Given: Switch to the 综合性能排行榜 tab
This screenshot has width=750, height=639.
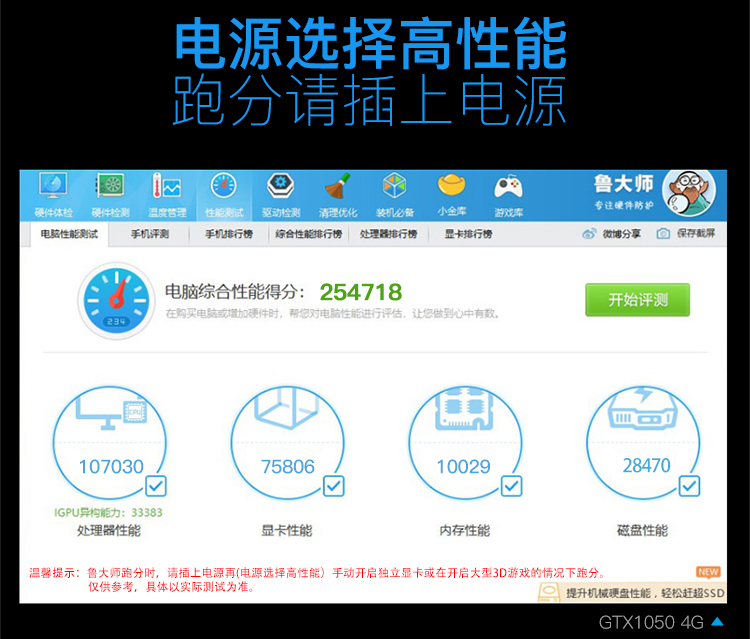Looking at the screenshot, I should pos(309,234).
